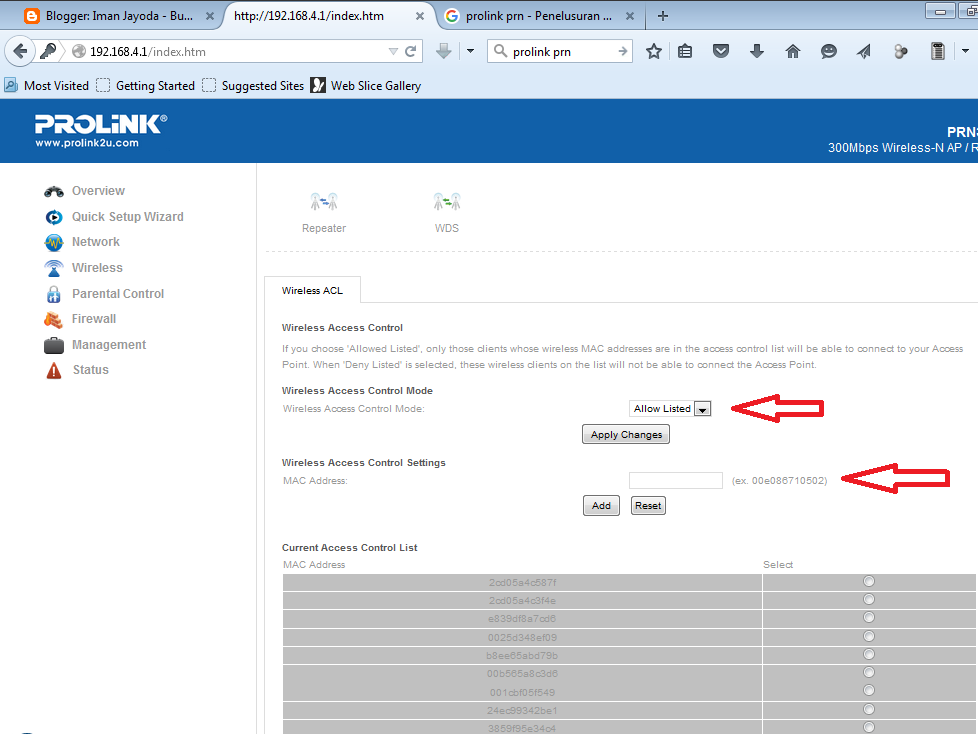This screenshot has height=734, width=978.
Task: Open the Suggested Sites bookmark
Action: click(x=253, y=85)
